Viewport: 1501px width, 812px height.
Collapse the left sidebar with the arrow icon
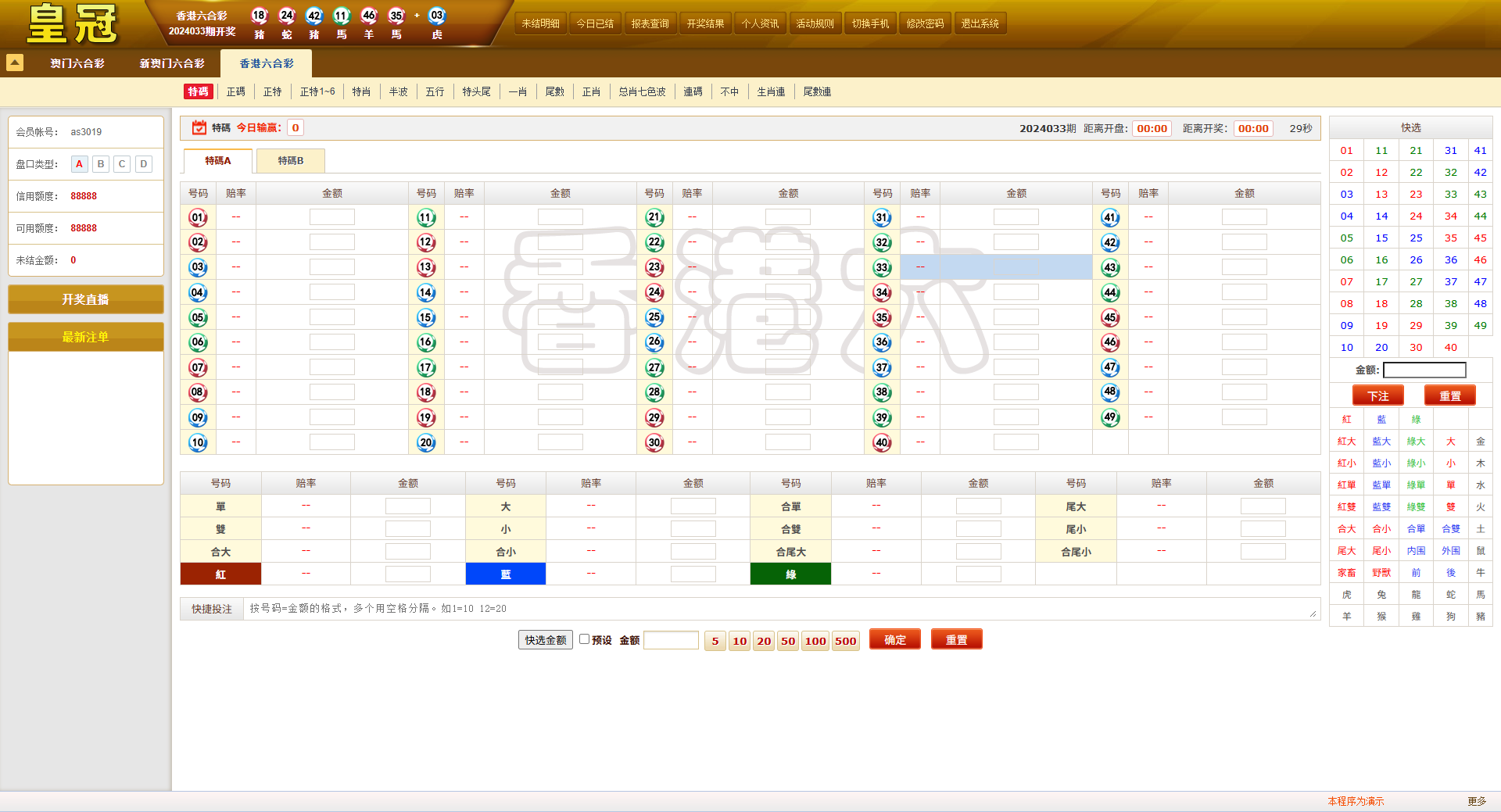[x=15, y=63]
